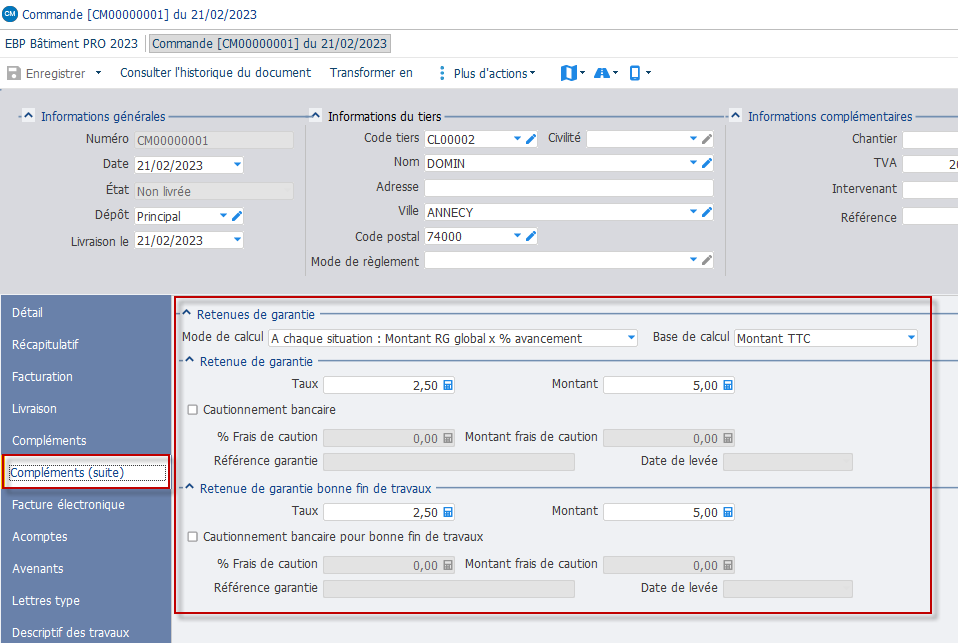Viewport: 958px width, 643px height.
Task: Collapse the Informations du tiers section
Action: point(315,116)
